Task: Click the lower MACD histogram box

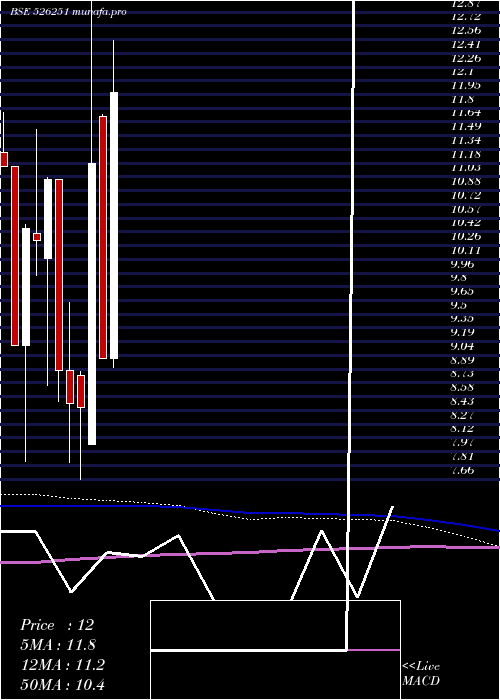Action: 275,675
